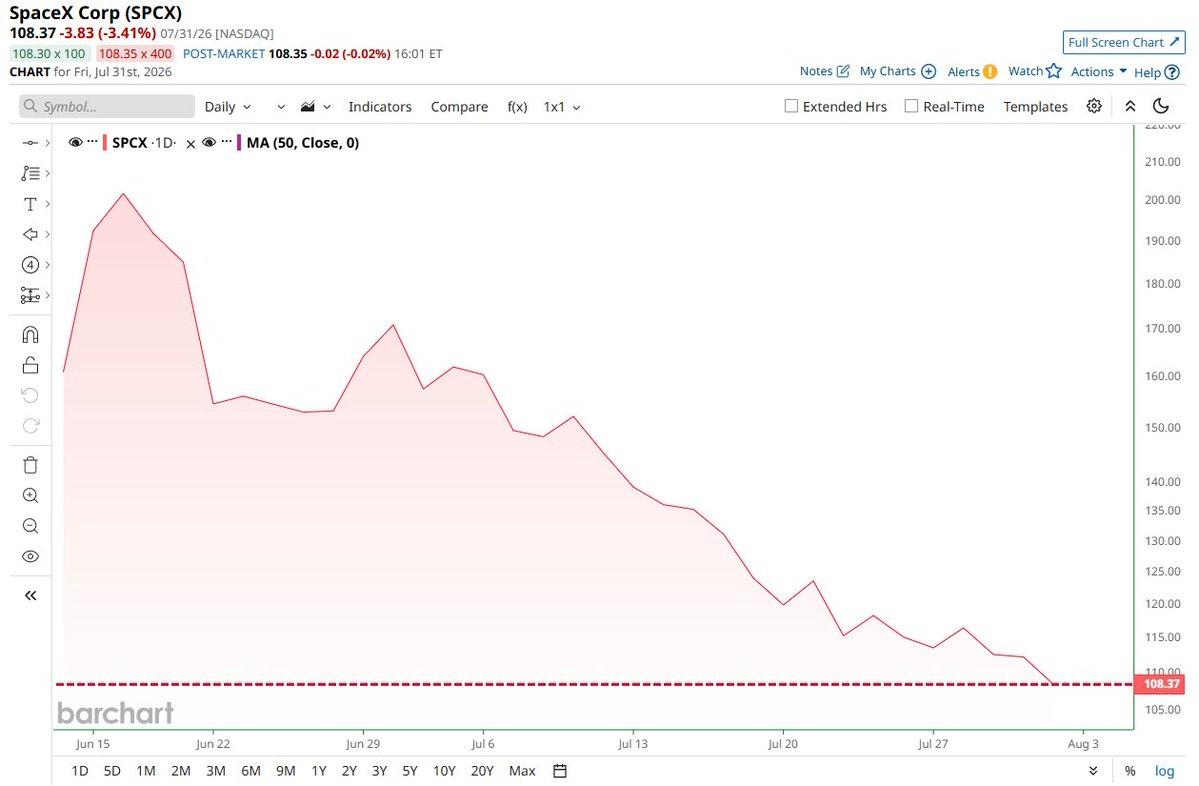Select the 5D range
Image resolution: width=1199 pixels, height=786 pixels.
pyautogui.click(x=112, y=771)
